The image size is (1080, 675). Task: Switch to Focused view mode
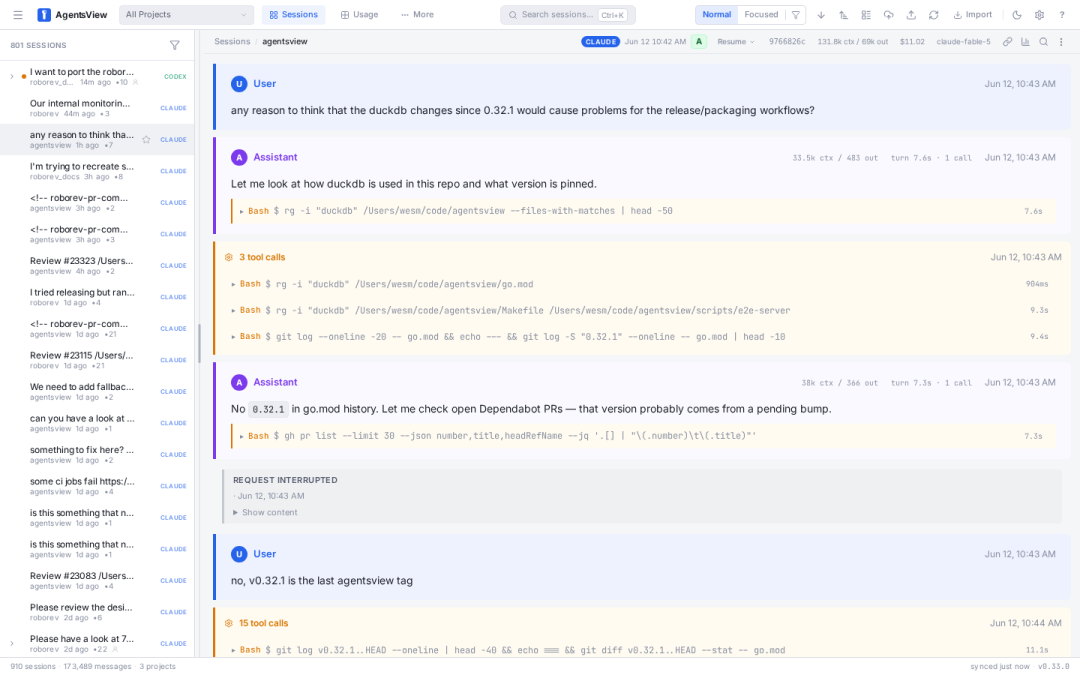[761, 14]
